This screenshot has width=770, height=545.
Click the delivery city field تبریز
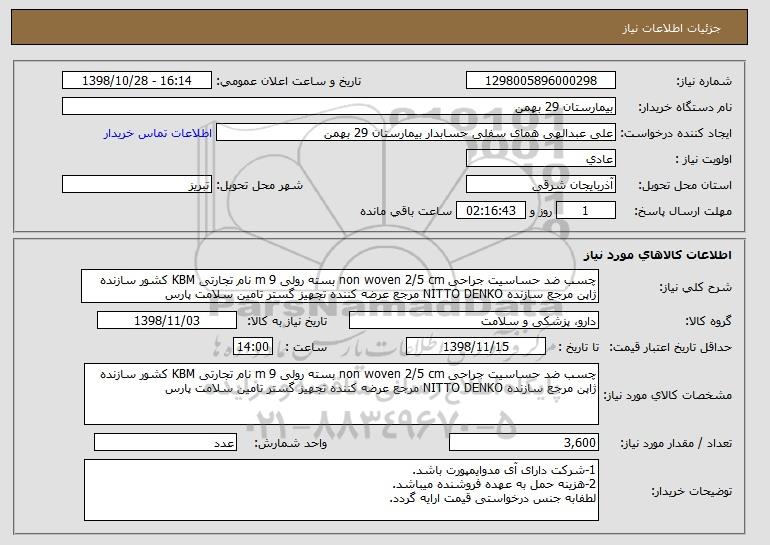point(137,185)
